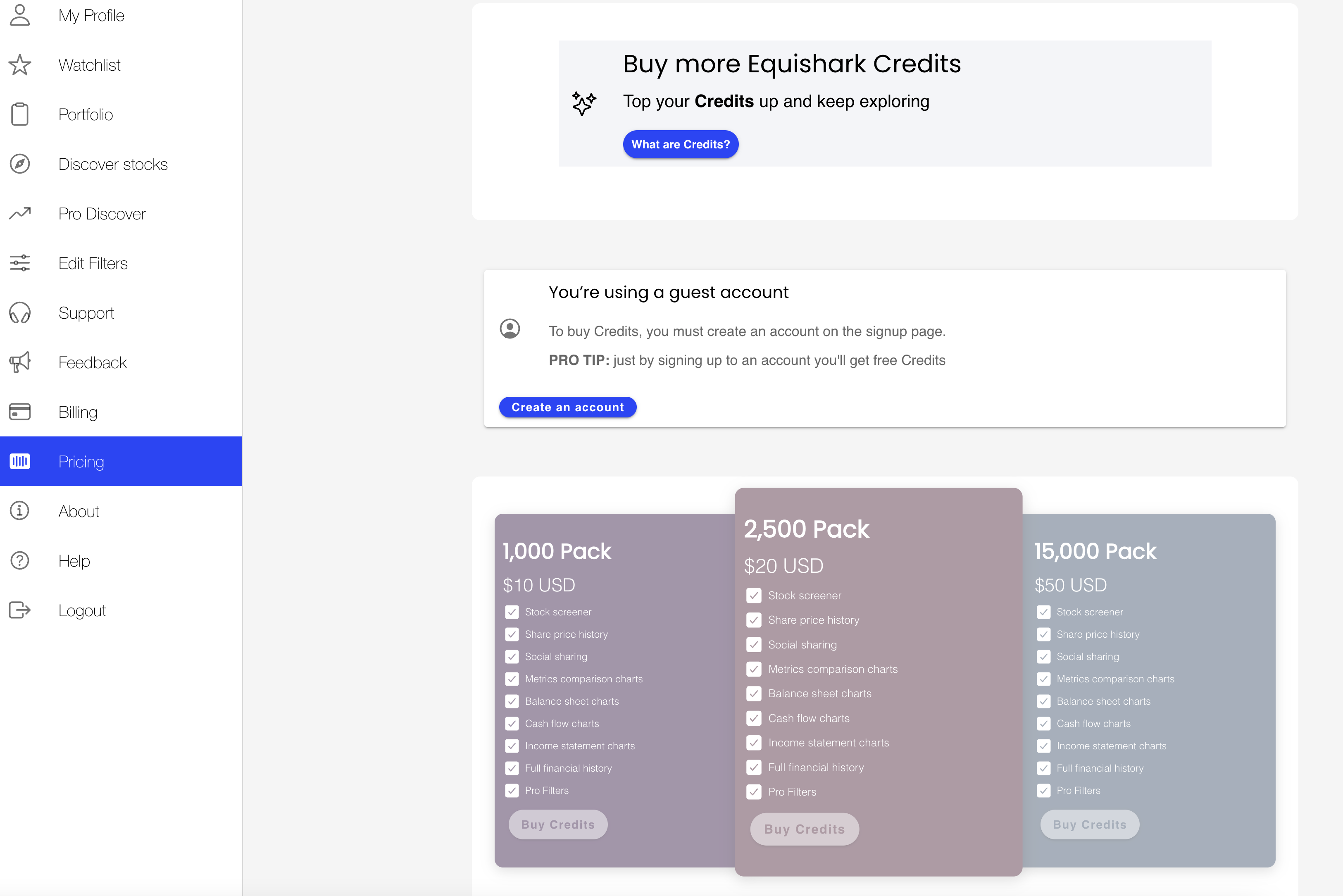Screen dimensions: 1343x896
Task: Click the Billing credit card icon
Action: coord(19,412)
